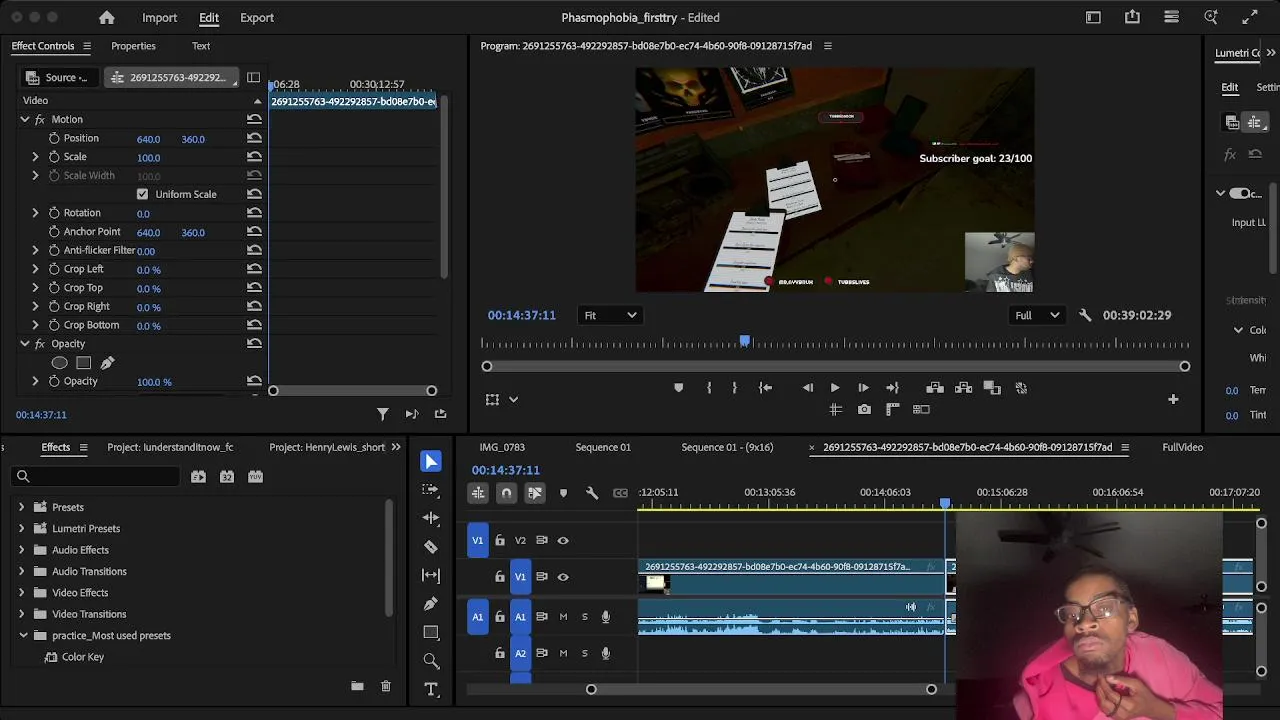The width and height of the screenshot is (1280, 720).
Task: Expand the Lumetri Presets folder
Action: click(x=21, y=528)
